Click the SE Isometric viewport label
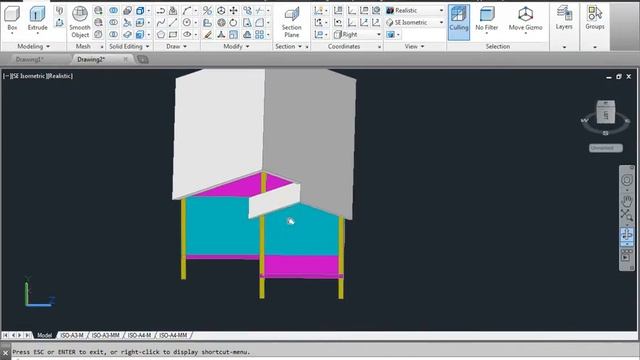This screenshot has height=360, width=640. point(29,76)
